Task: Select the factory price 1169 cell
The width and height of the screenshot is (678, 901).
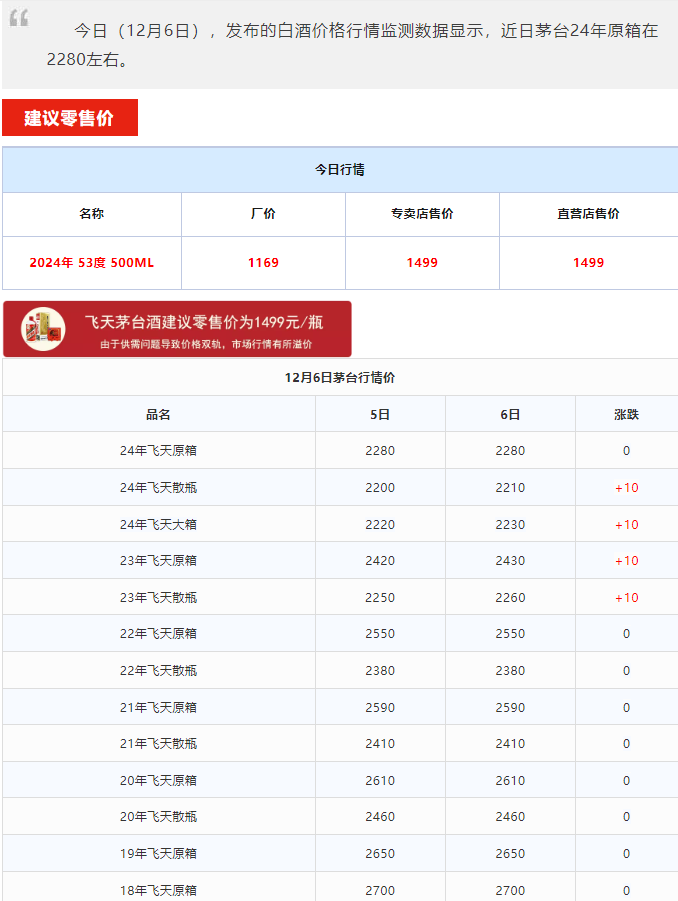Action: pos(263,263)
